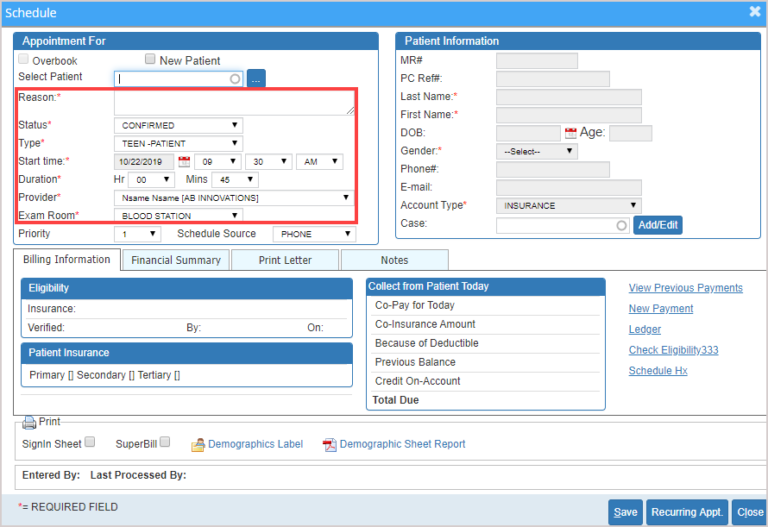Image resolution: width=768 pixels, height=527 pixels.
Task: Open the Account Type INSURANCE dropdown
Action: tap(567, 206)
